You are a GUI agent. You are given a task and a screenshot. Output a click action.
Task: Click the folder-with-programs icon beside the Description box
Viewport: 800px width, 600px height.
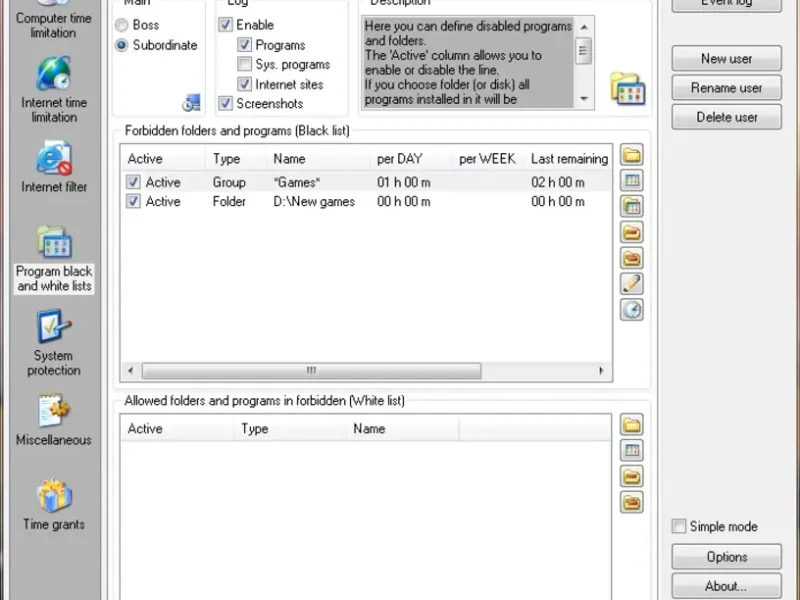click(x=628, y=89)
